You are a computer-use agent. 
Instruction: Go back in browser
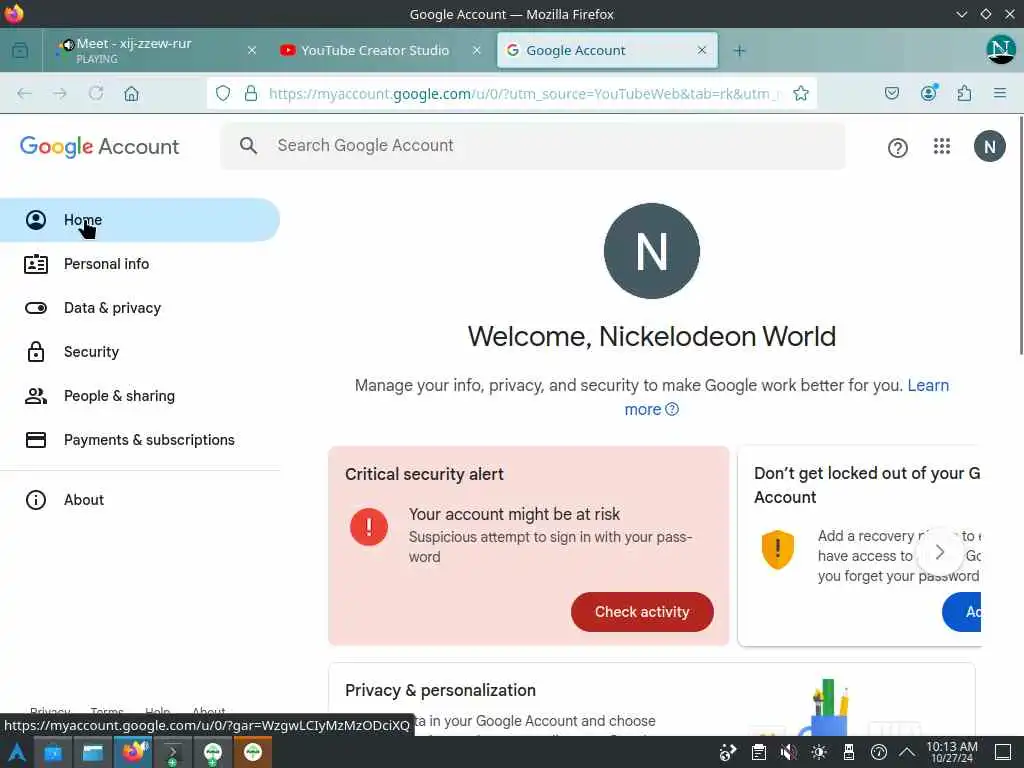pos(24,93)
